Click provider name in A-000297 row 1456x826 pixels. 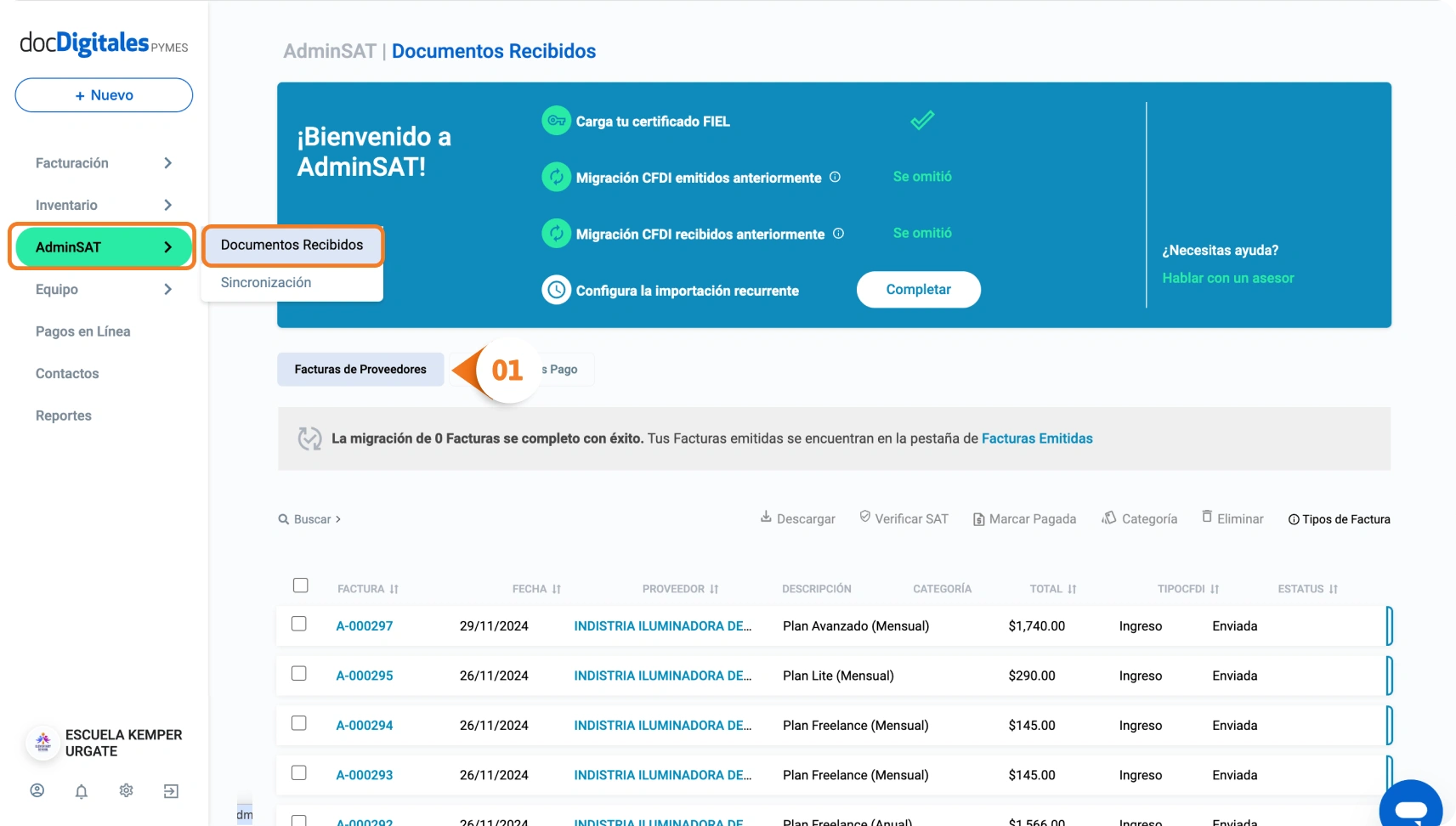tap(663, 626)
